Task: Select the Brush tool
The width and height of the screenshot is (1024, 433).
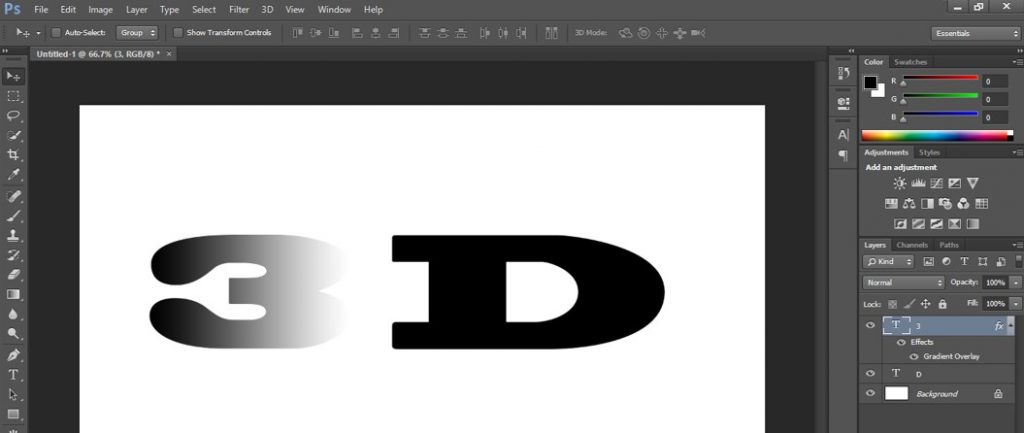Action: (13, 216)
